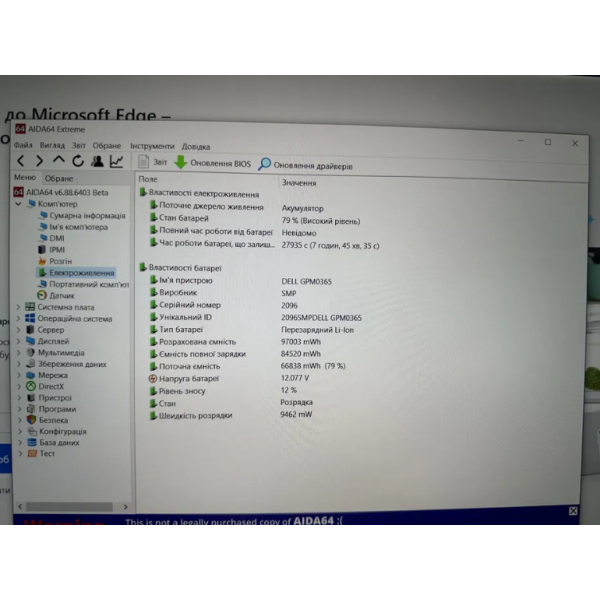Click the Звіт report toolbar button
This screenshot has height=600, width=600.
tap(153, 162)
